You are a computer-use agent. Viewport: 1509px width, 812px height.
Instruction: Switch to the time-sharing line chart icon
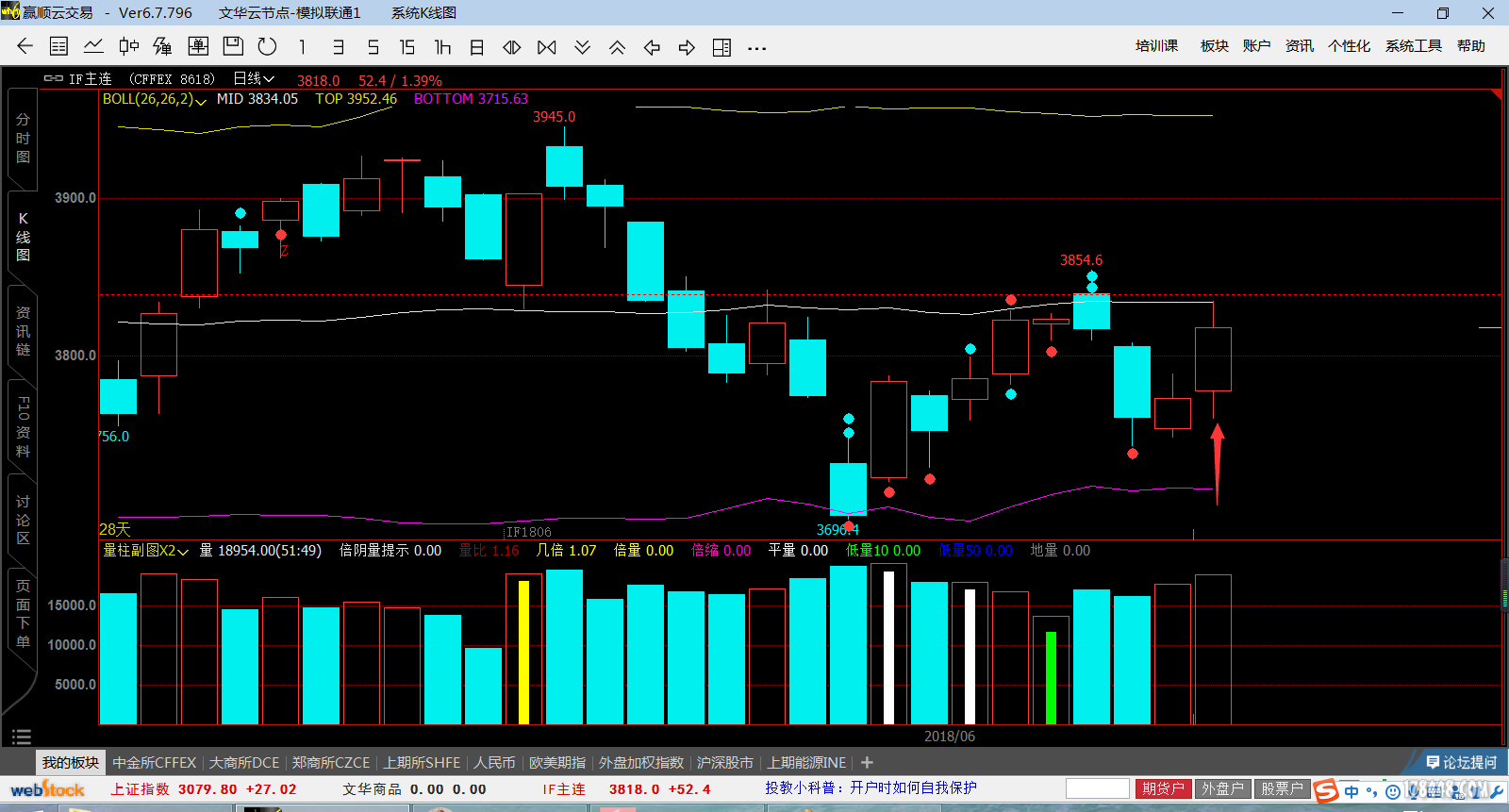tap(93, 46)
